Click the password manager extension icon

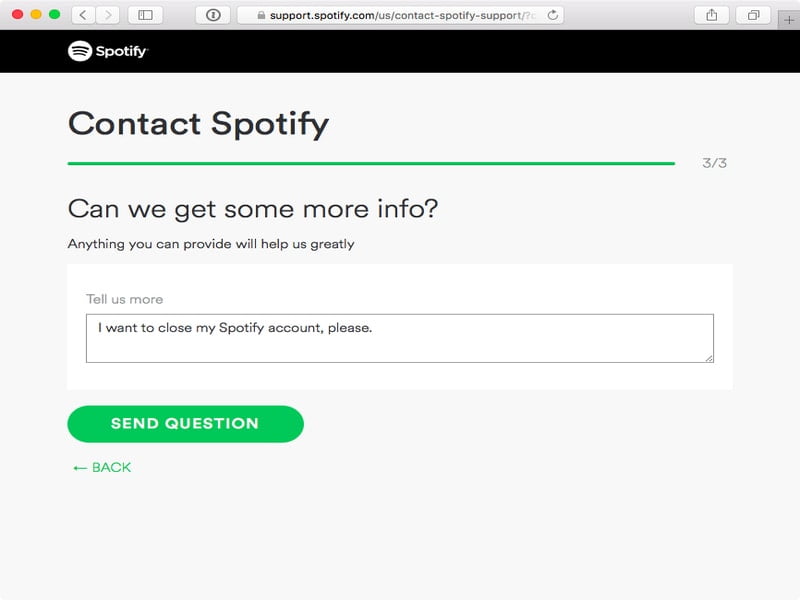[213, 15]
